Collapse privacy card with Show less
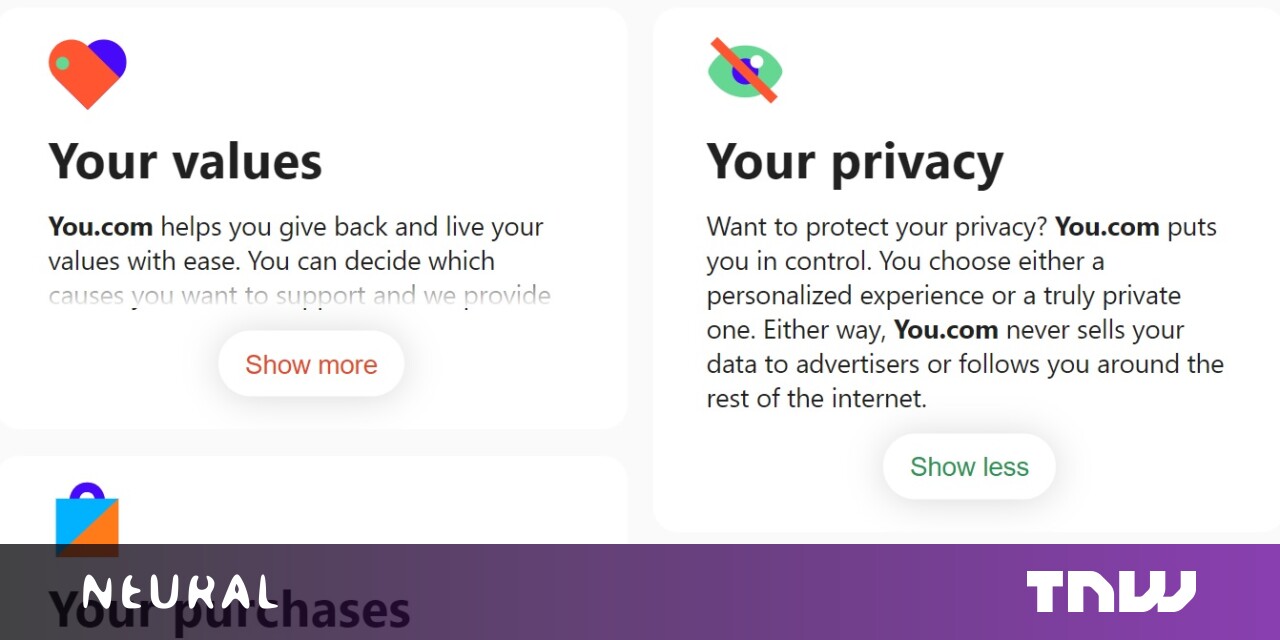Image resolution: width=1280 pixels, height=640 pixels. click(969, 467)
